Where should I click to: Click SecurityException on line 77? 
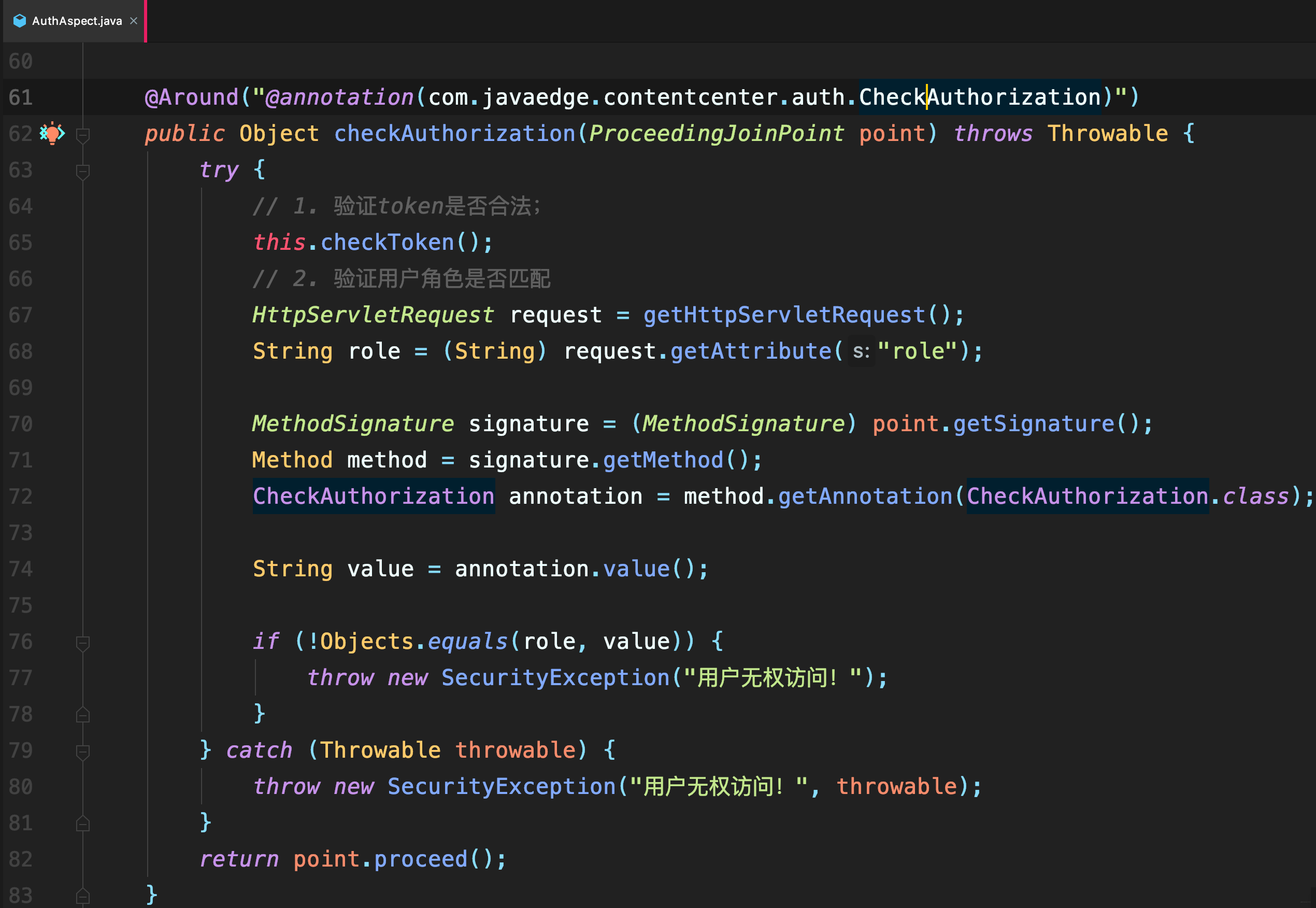(x=555, y=678)
